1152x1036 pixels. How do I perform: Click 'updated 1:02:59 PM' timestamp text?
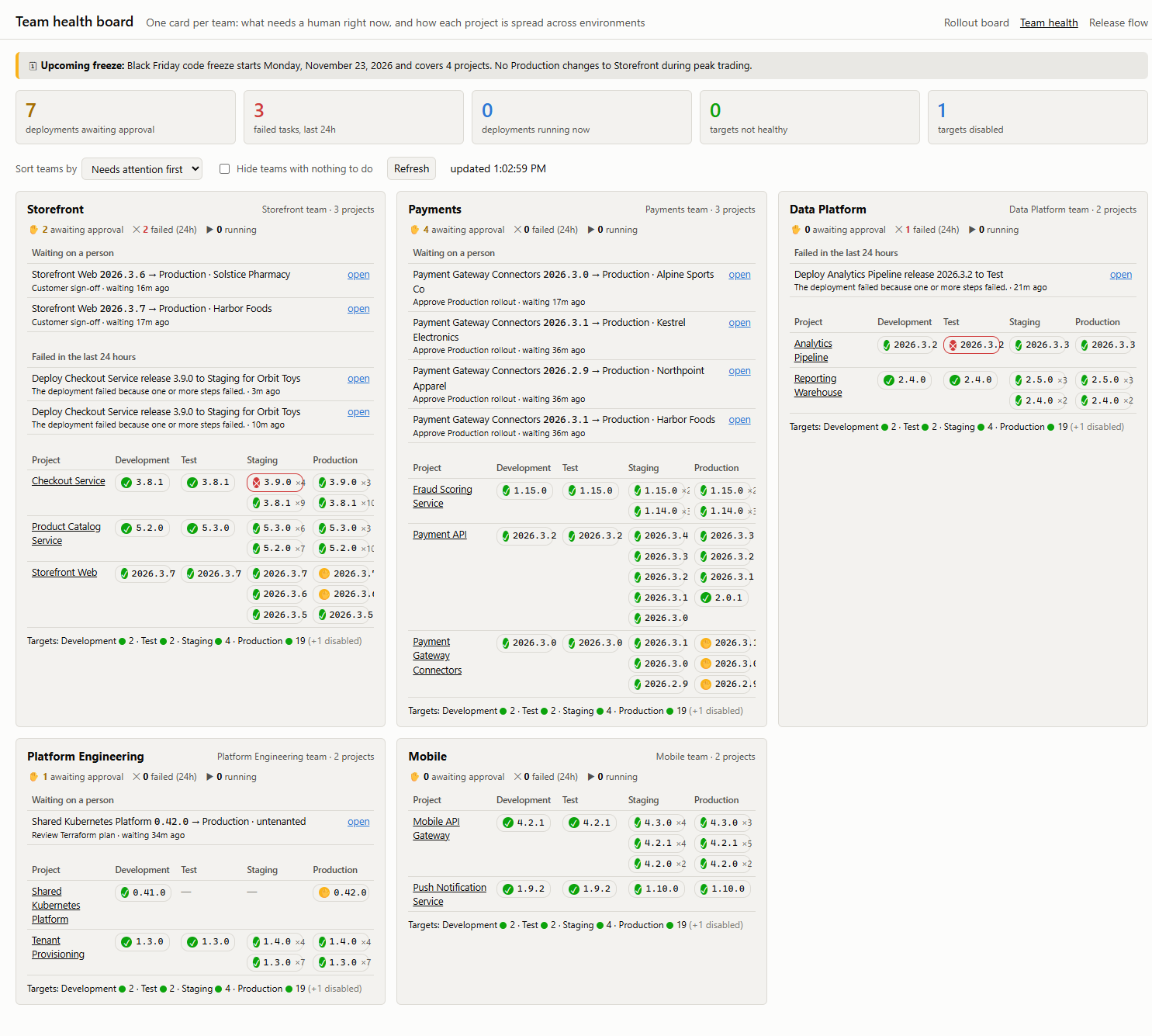pos(498,169)
